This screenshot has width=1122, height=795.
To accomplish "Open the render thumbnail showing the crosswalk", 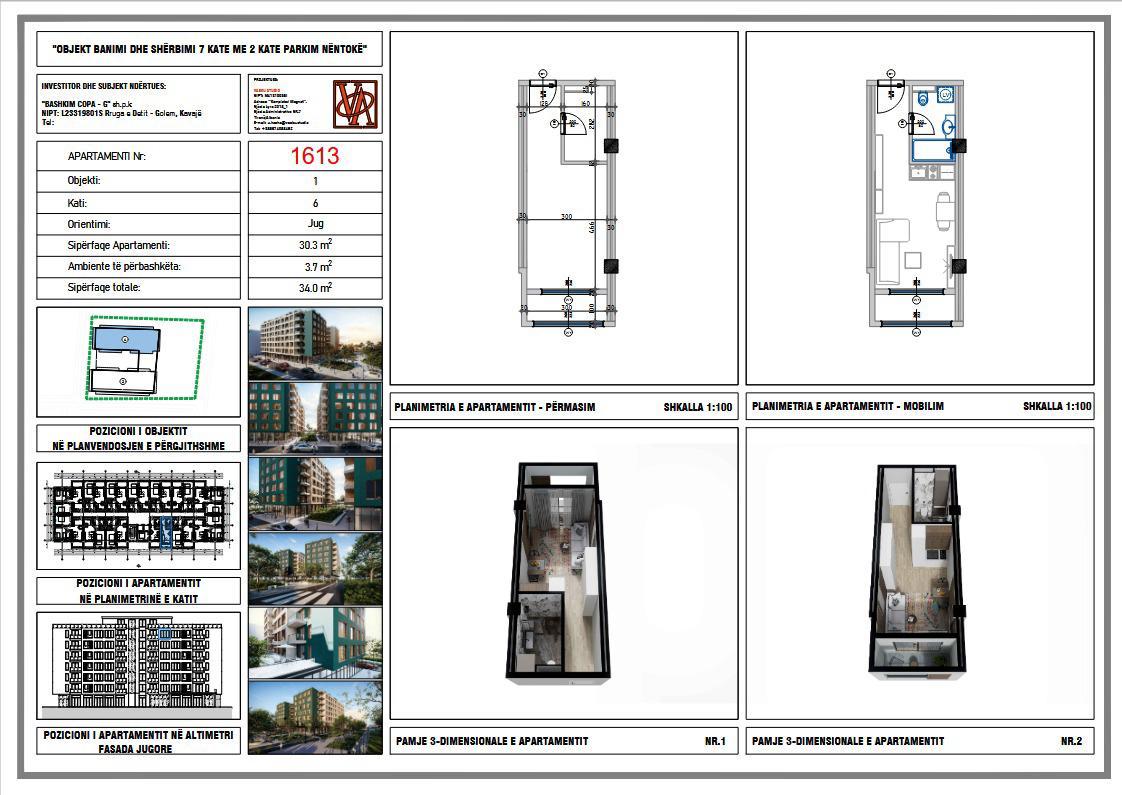I will [x=314, y=568].
